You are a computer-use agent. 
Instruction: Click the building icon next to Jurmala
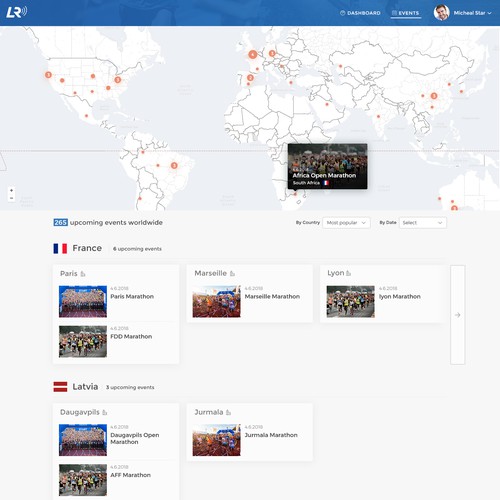click(x=228, y=413)
